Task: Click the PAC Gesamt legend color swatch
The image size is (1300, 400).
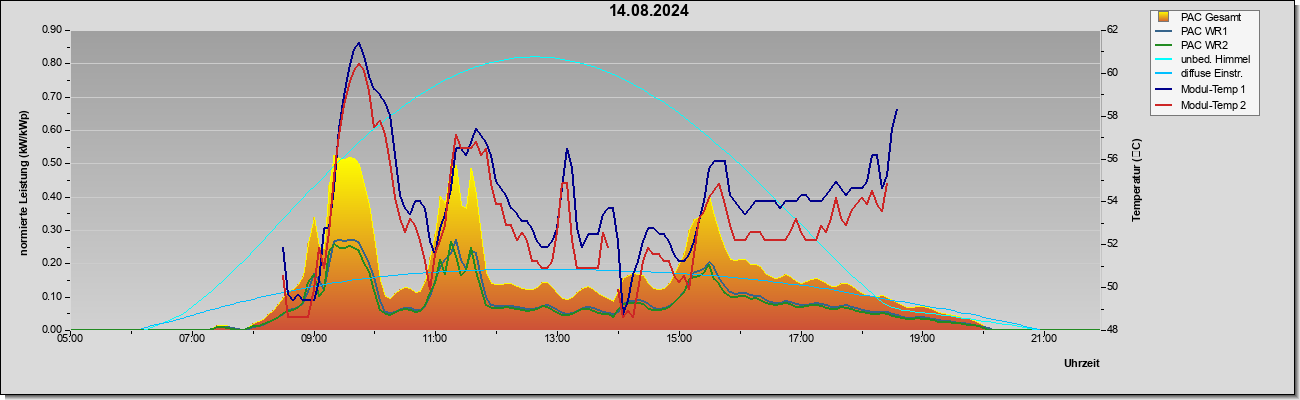Action: (x=1163, y=17)
